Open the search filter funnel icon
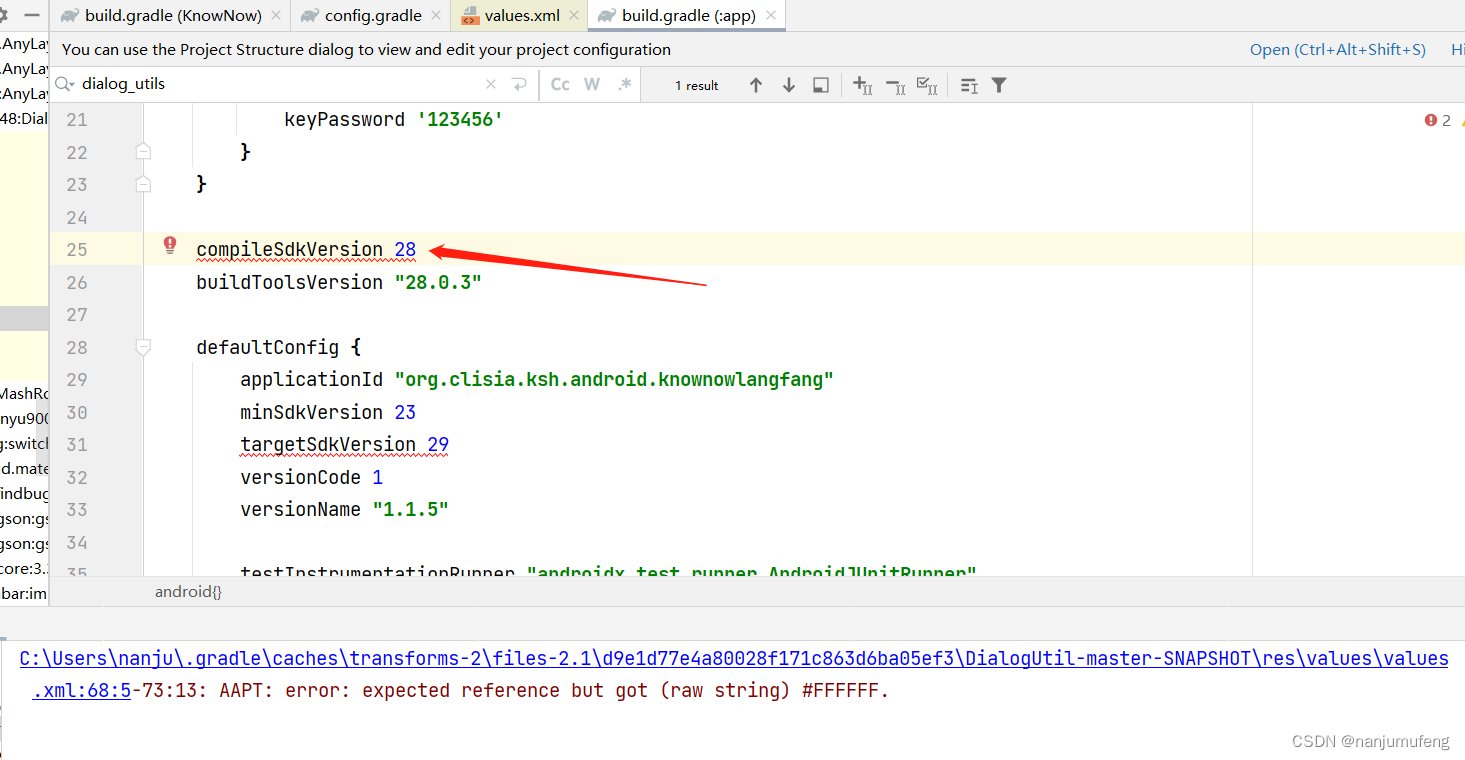This screenshot has width=1465, height=760. [x=998, y=85]
